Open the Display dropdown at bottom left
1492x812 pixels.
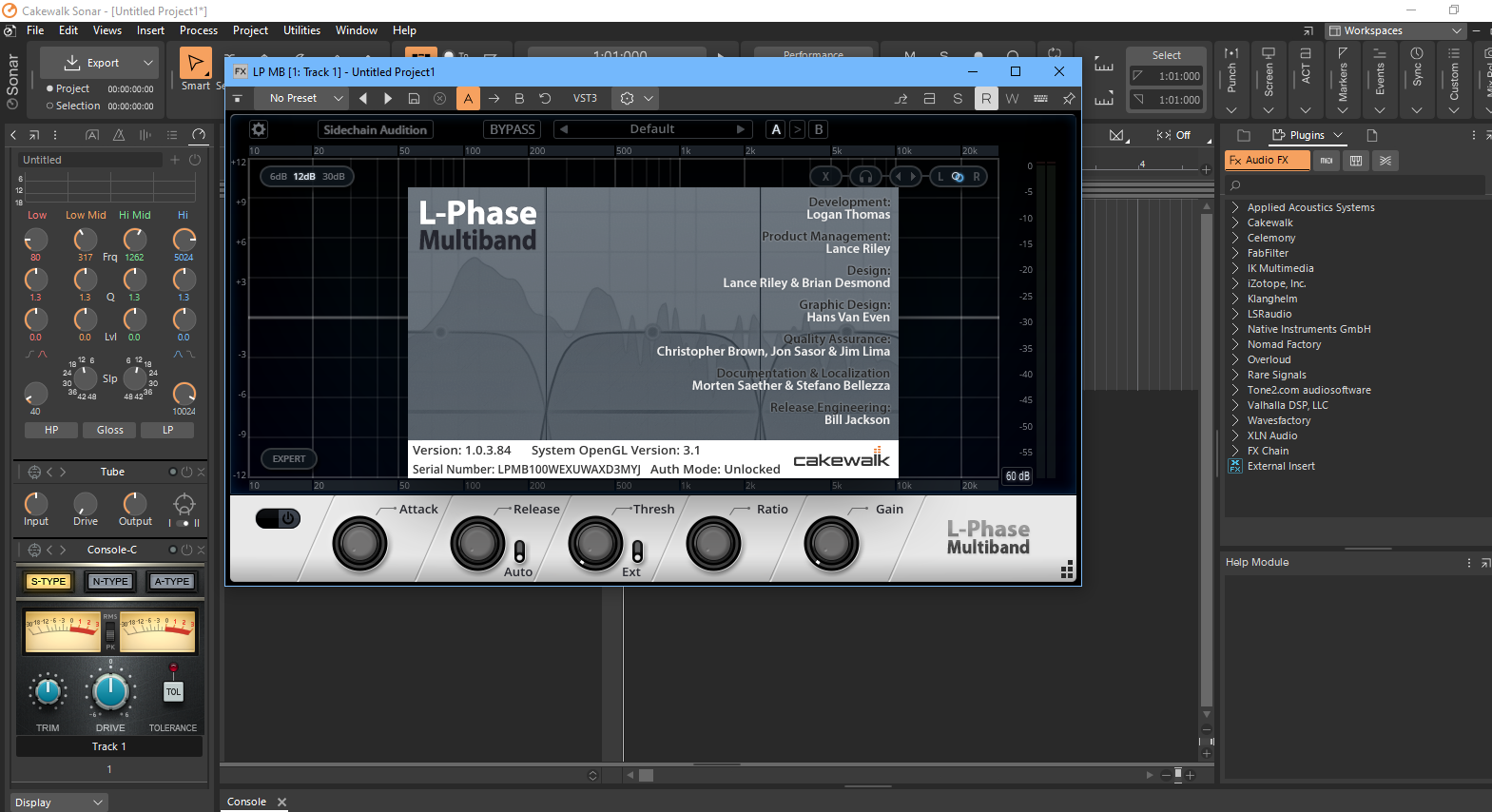point(59,802)
